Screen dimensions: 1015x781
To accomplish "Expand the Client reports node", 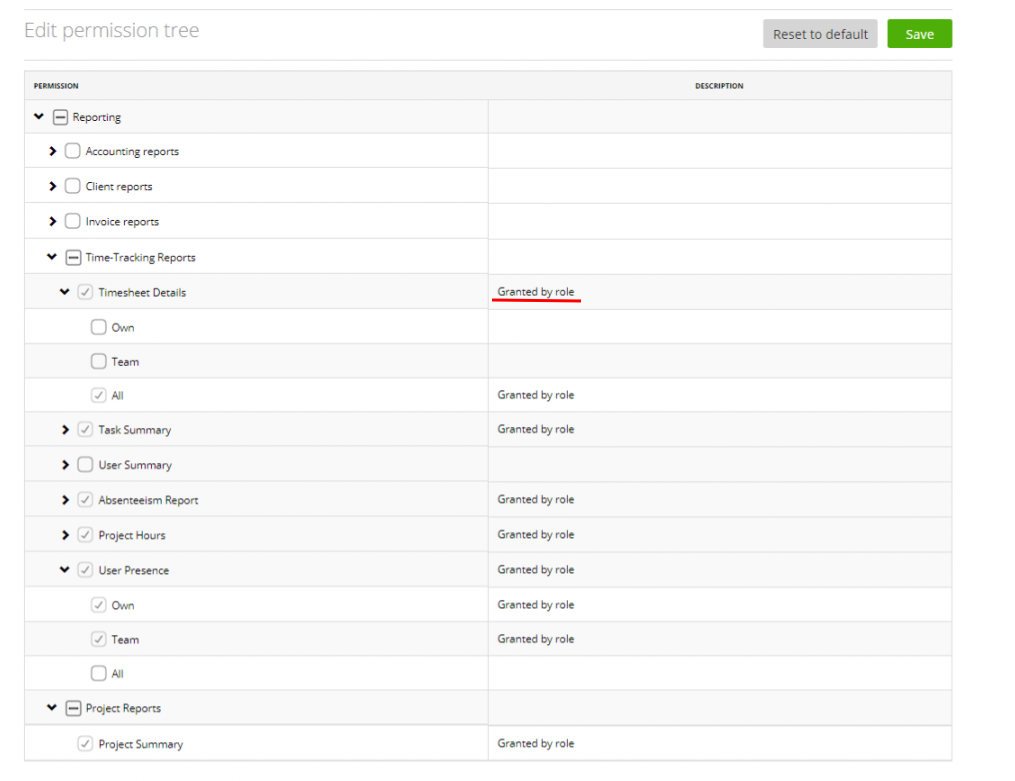I will pyautogui.click(x=52, y=186).
